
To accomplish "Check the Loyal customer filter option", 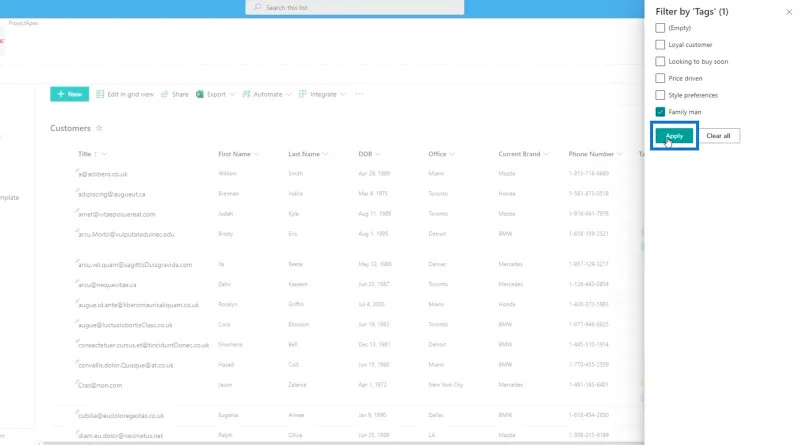I will [660, 45].
